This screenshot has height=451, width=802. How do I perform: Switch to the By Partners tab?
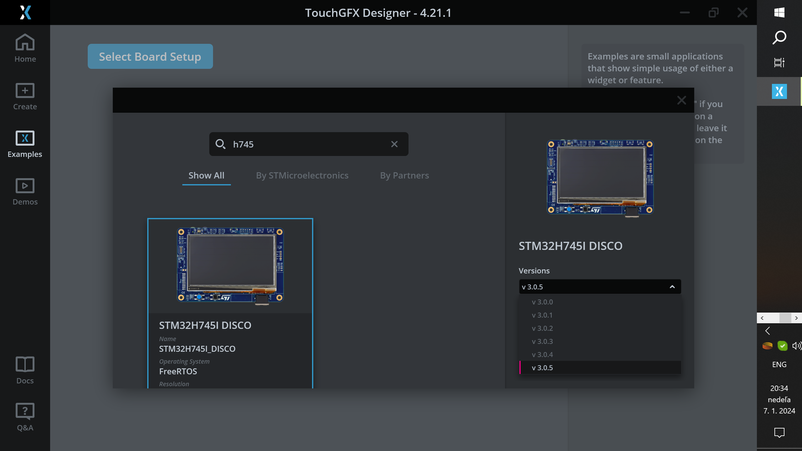click(x=404, y=175)
